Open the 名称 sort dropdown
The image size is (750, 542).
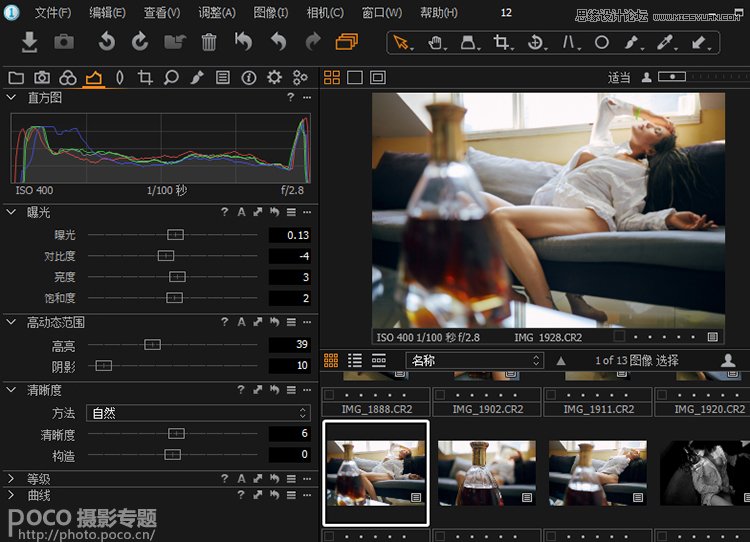(473, 360)
